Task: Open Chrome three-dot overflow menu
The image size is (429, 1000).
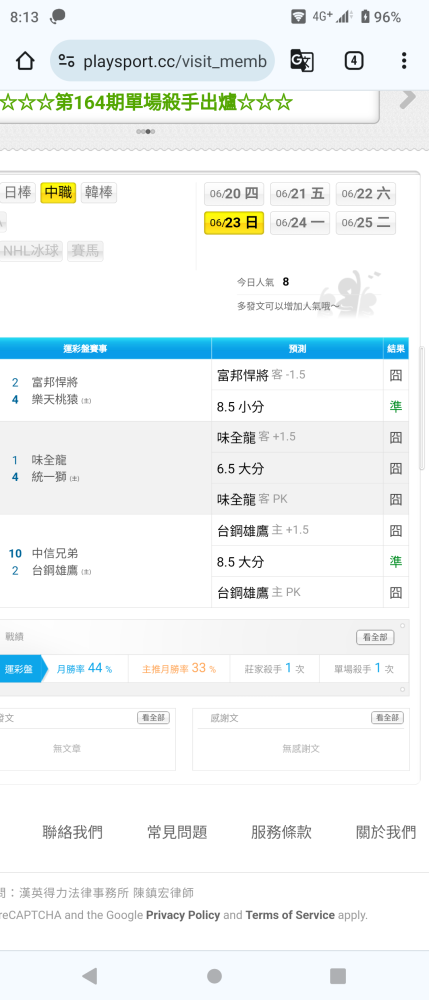Action: coord(404,61)
